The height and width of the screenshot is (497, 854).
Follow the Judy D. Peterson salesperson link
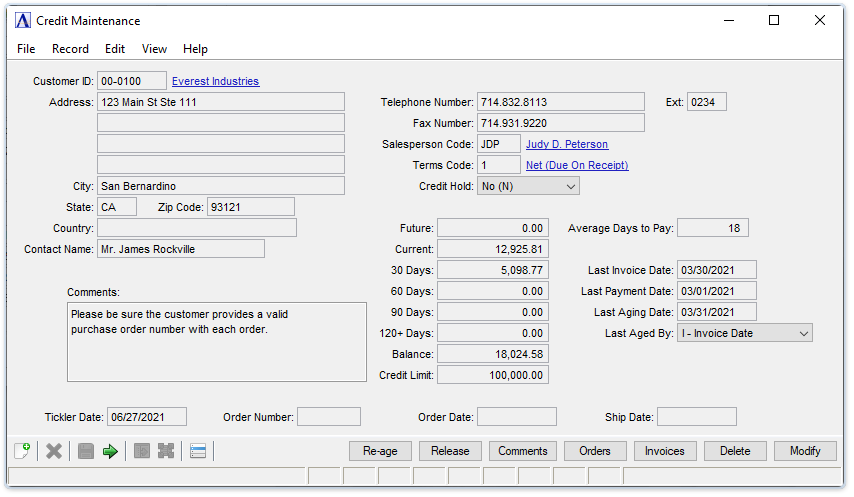[x=567, y=144]
